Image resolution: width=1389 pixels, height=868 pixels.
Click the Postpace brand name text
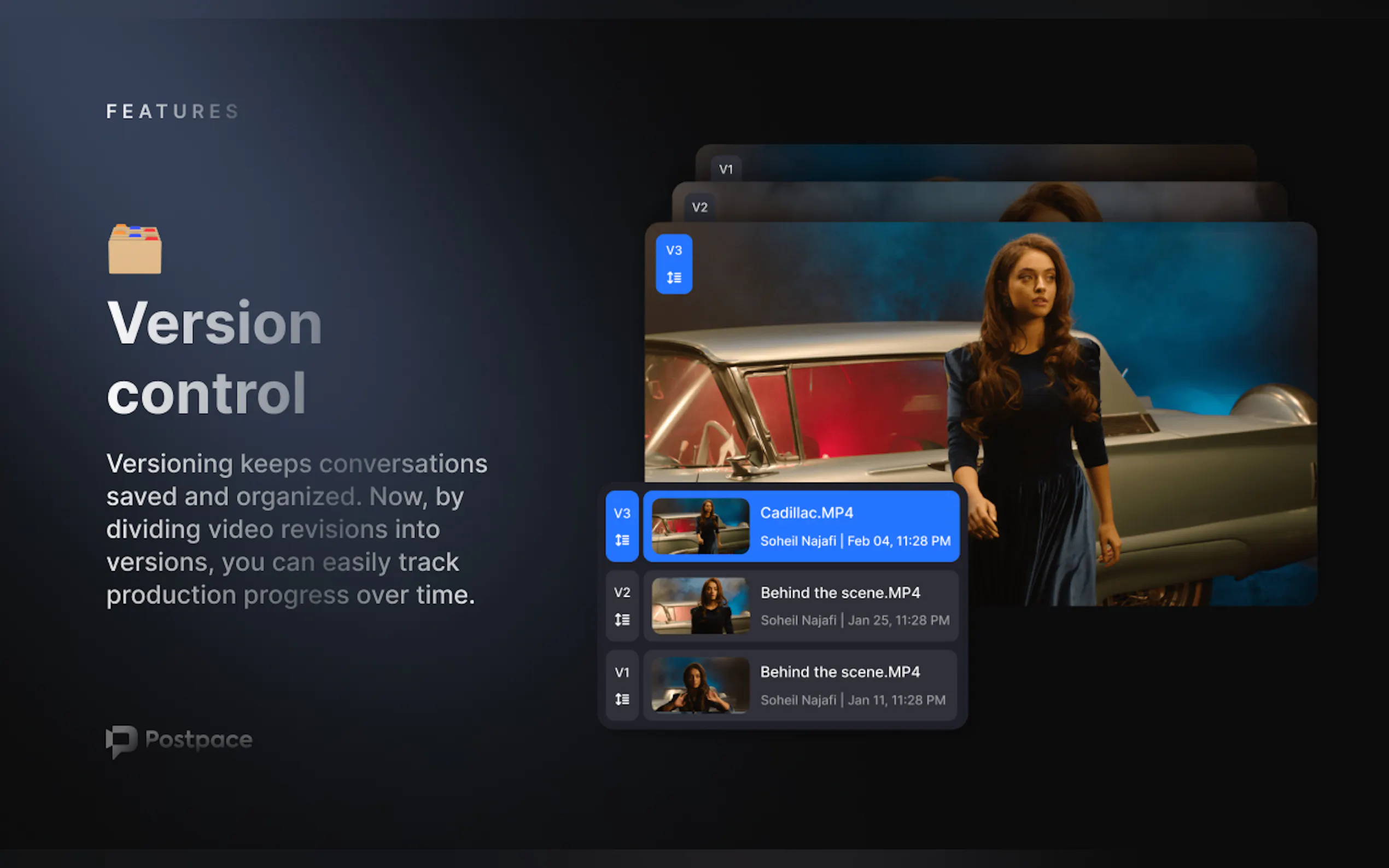point(199,740)
